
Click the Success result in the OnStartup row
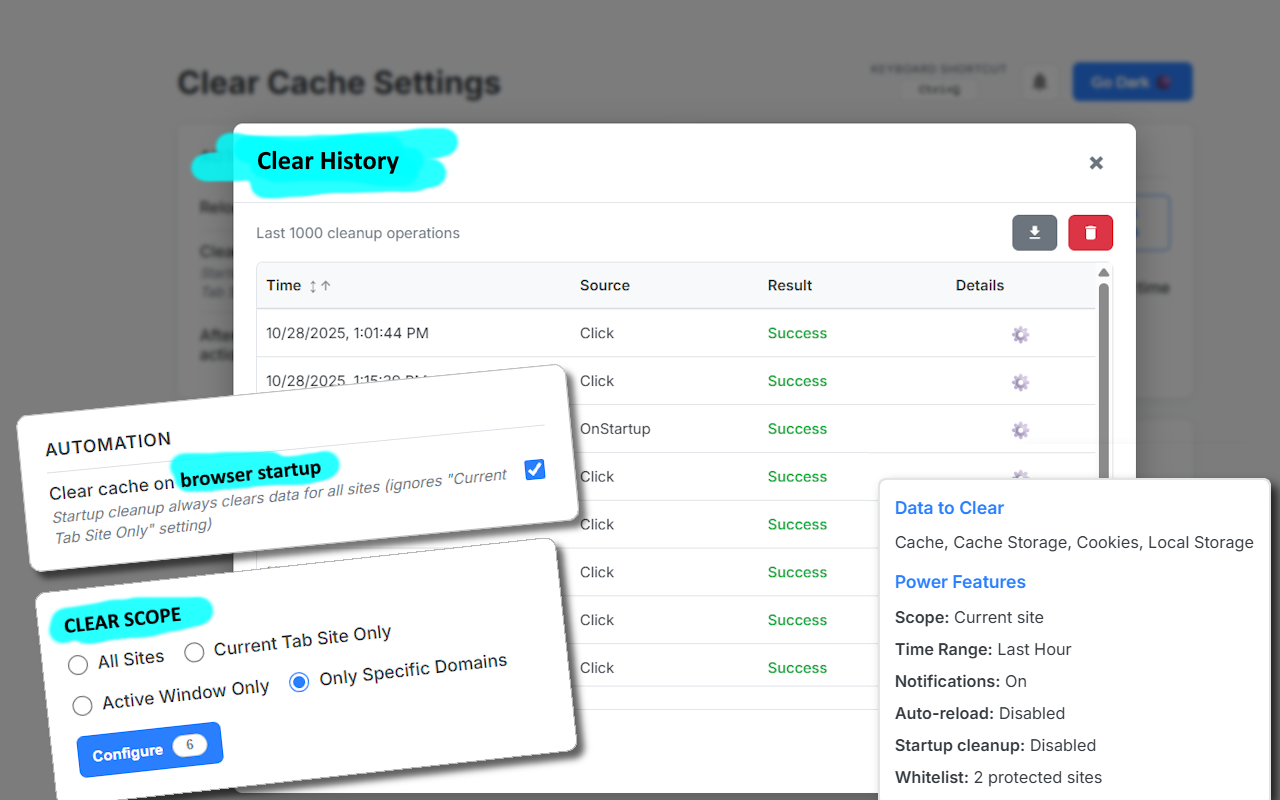797,429
